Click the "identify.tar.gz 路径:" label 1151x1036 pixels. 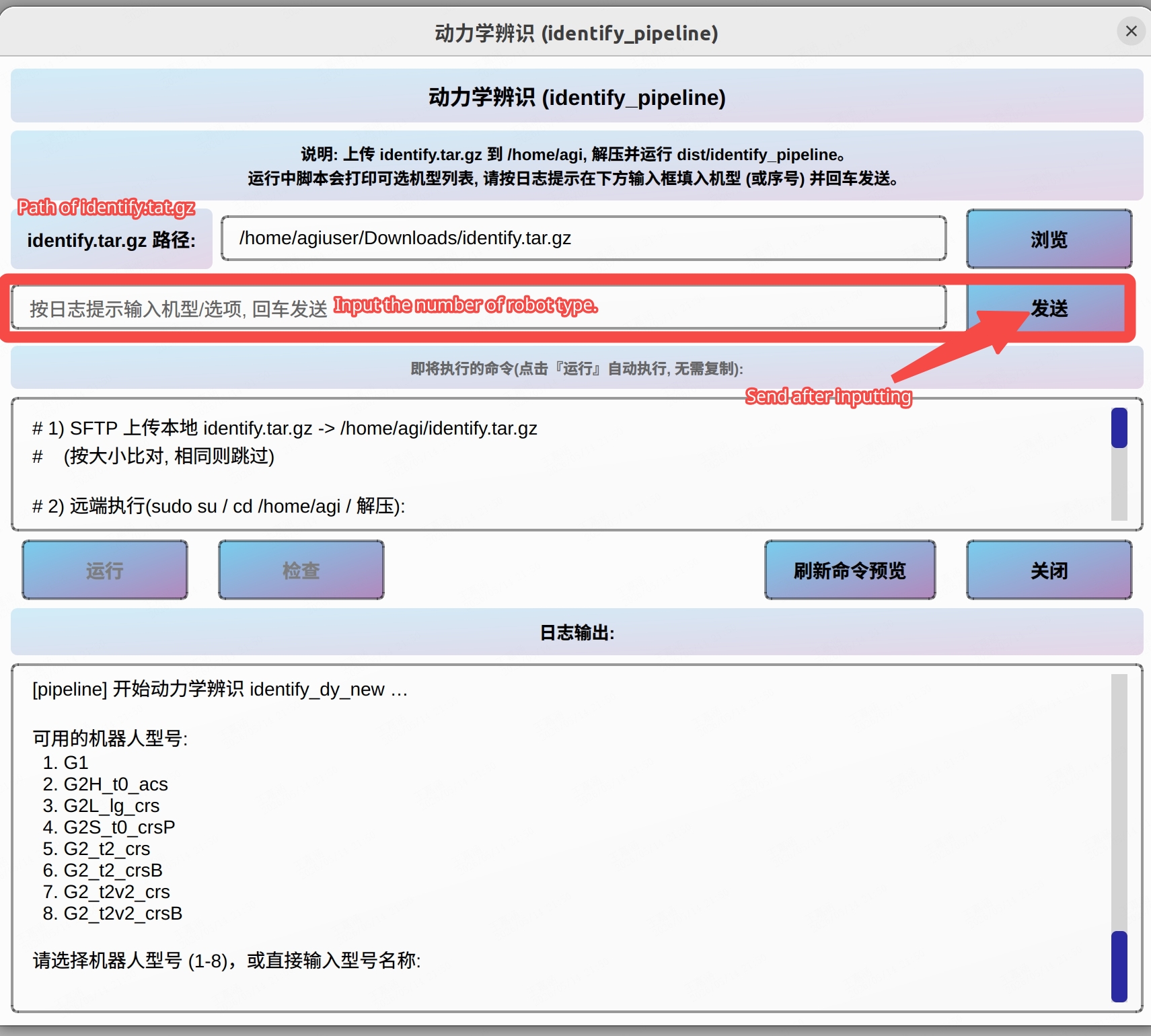[x=112, y=240]
